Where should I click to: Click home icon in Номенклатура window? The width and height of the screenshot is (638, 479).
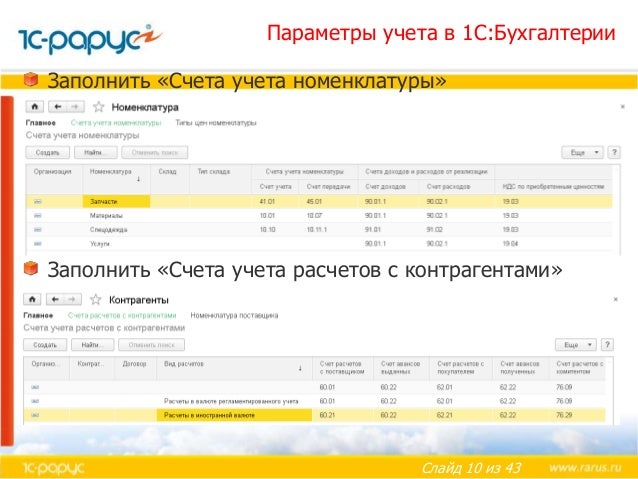35,107
